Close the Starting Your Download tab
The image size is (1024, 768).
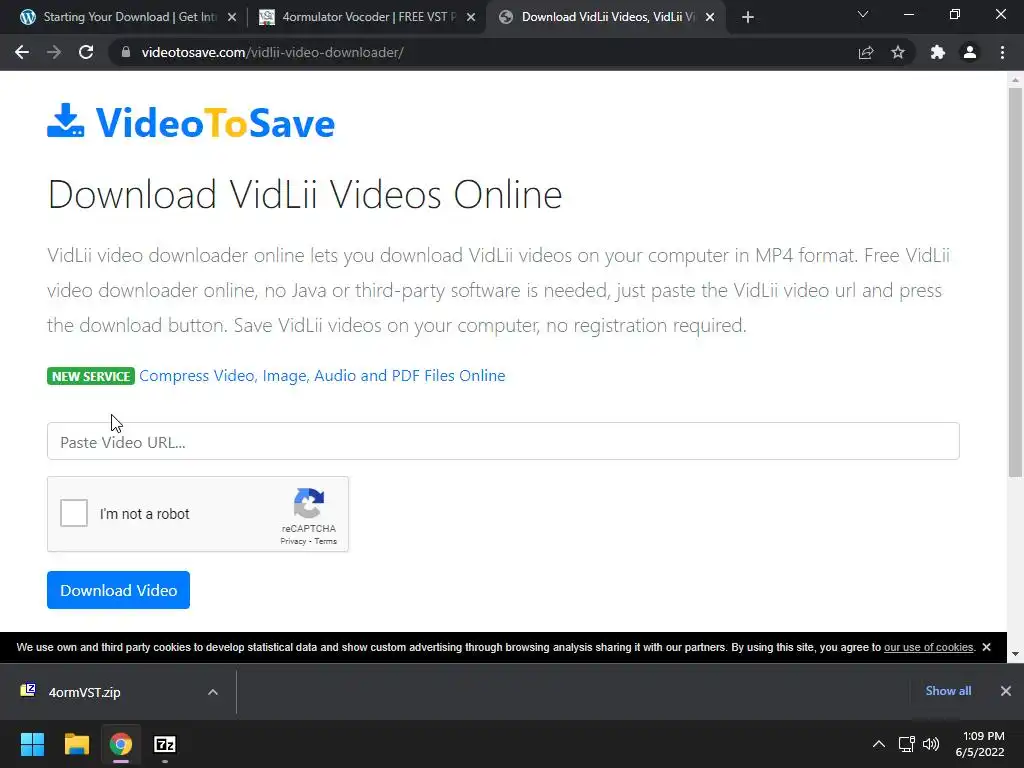[232, 18]
